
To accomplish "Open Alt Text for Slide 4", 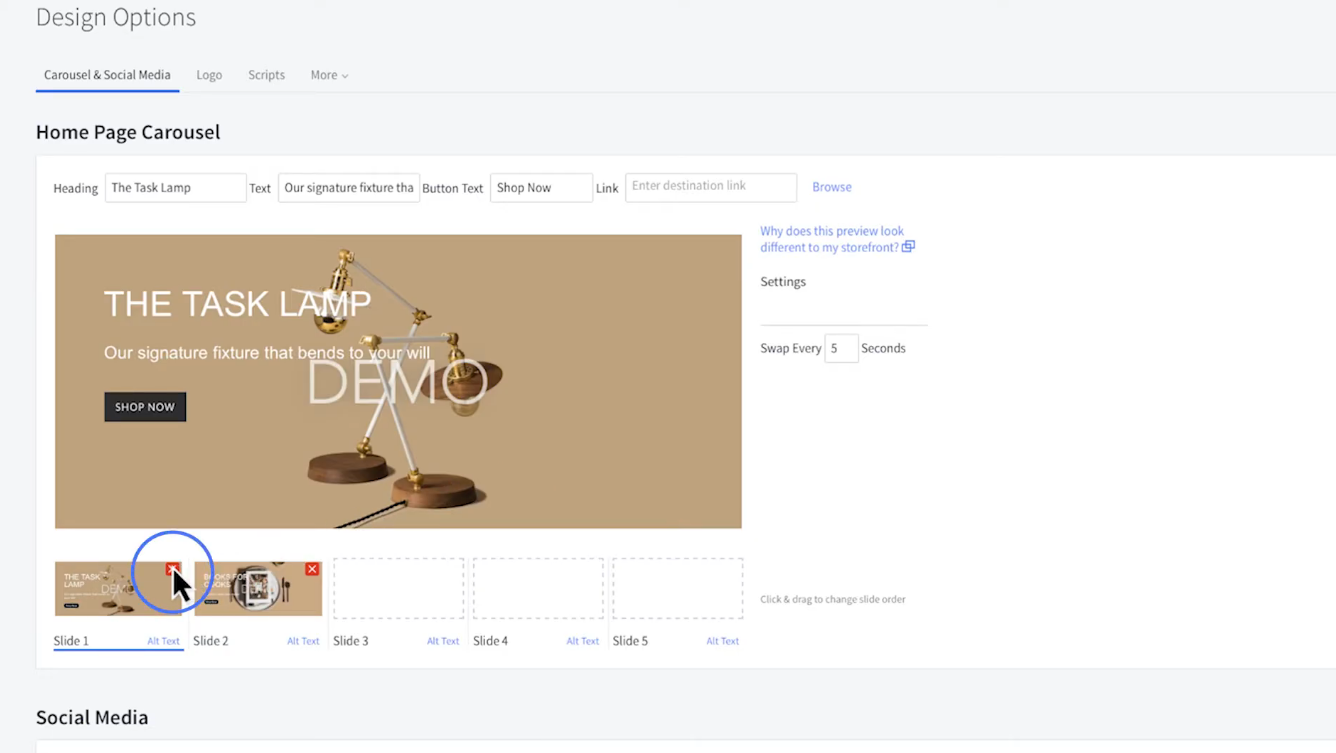I will tap(582, 641).
